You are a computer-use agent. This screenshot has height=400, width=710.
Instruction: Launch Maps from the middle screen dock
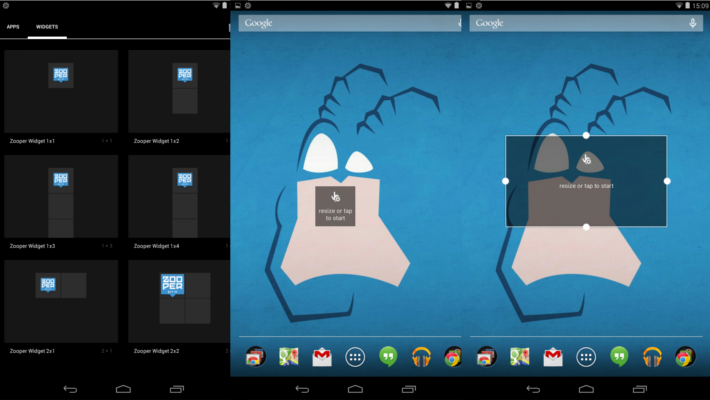[288, 357]
